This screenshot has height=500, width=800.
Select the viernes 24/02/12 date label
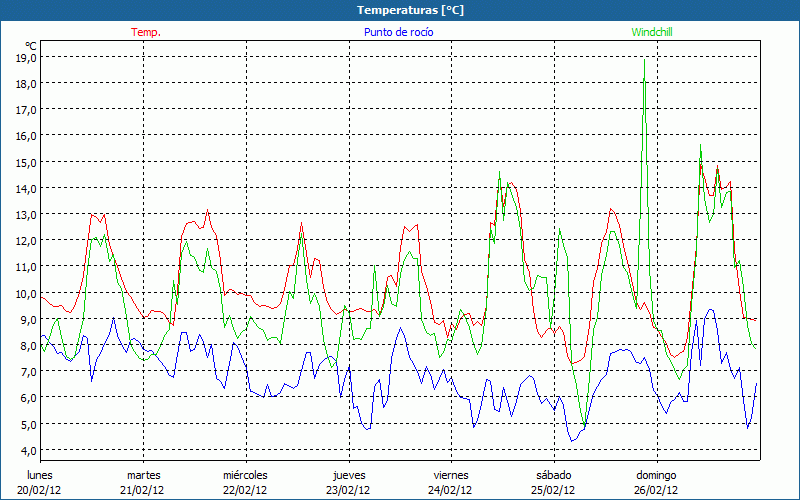point(450,482)
